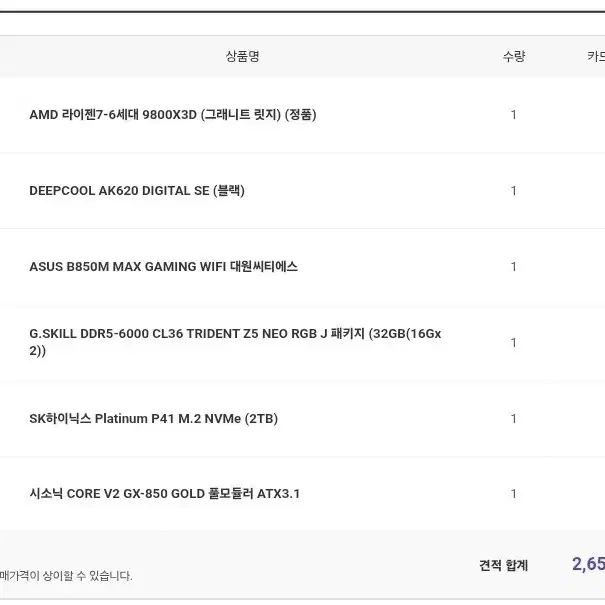Click the partially visible 카드 column header

pos(595,57)
